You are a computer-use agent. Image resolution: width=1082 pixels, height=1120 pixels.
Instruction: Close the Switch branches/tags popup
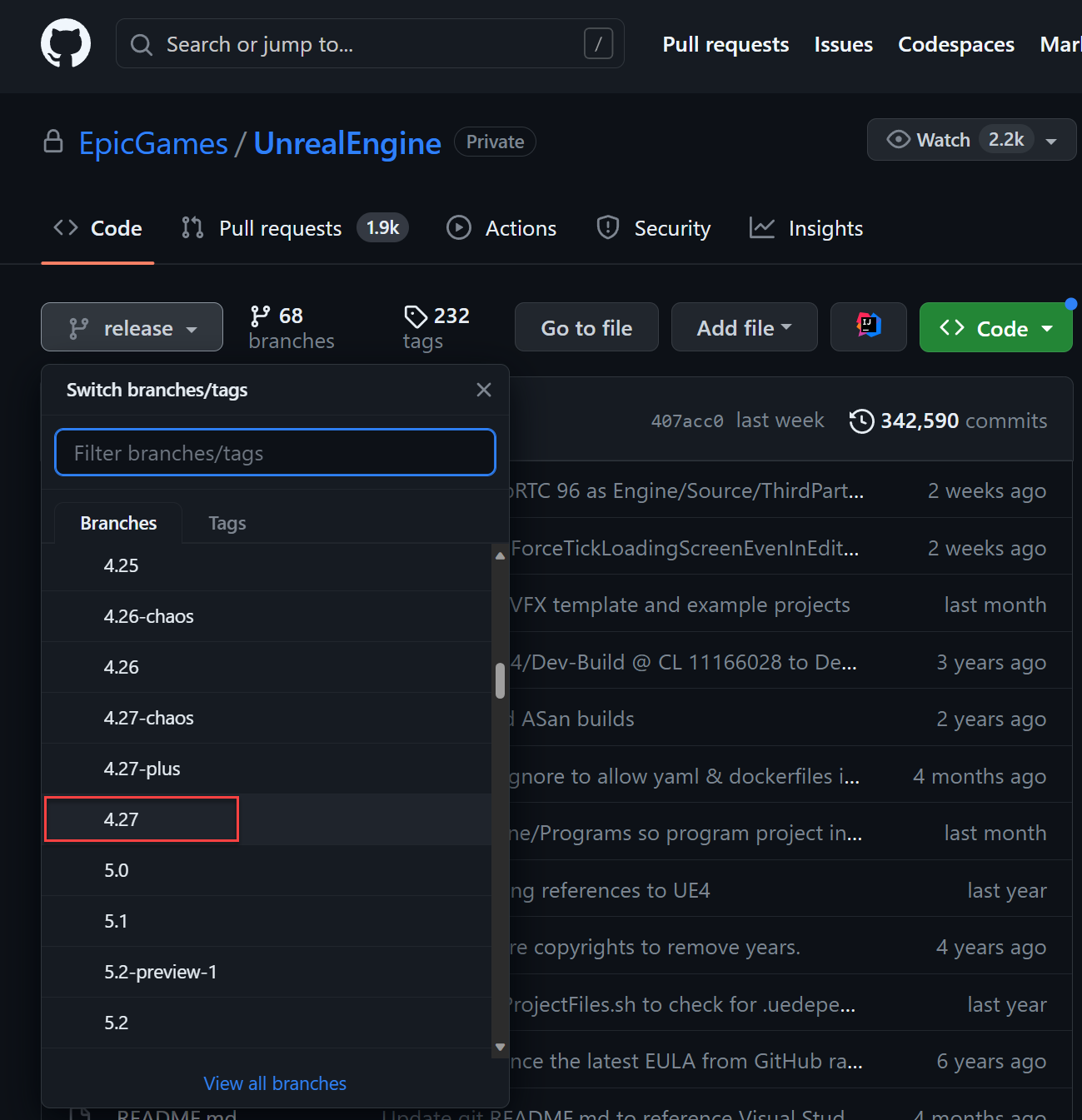tap(484, 390)
